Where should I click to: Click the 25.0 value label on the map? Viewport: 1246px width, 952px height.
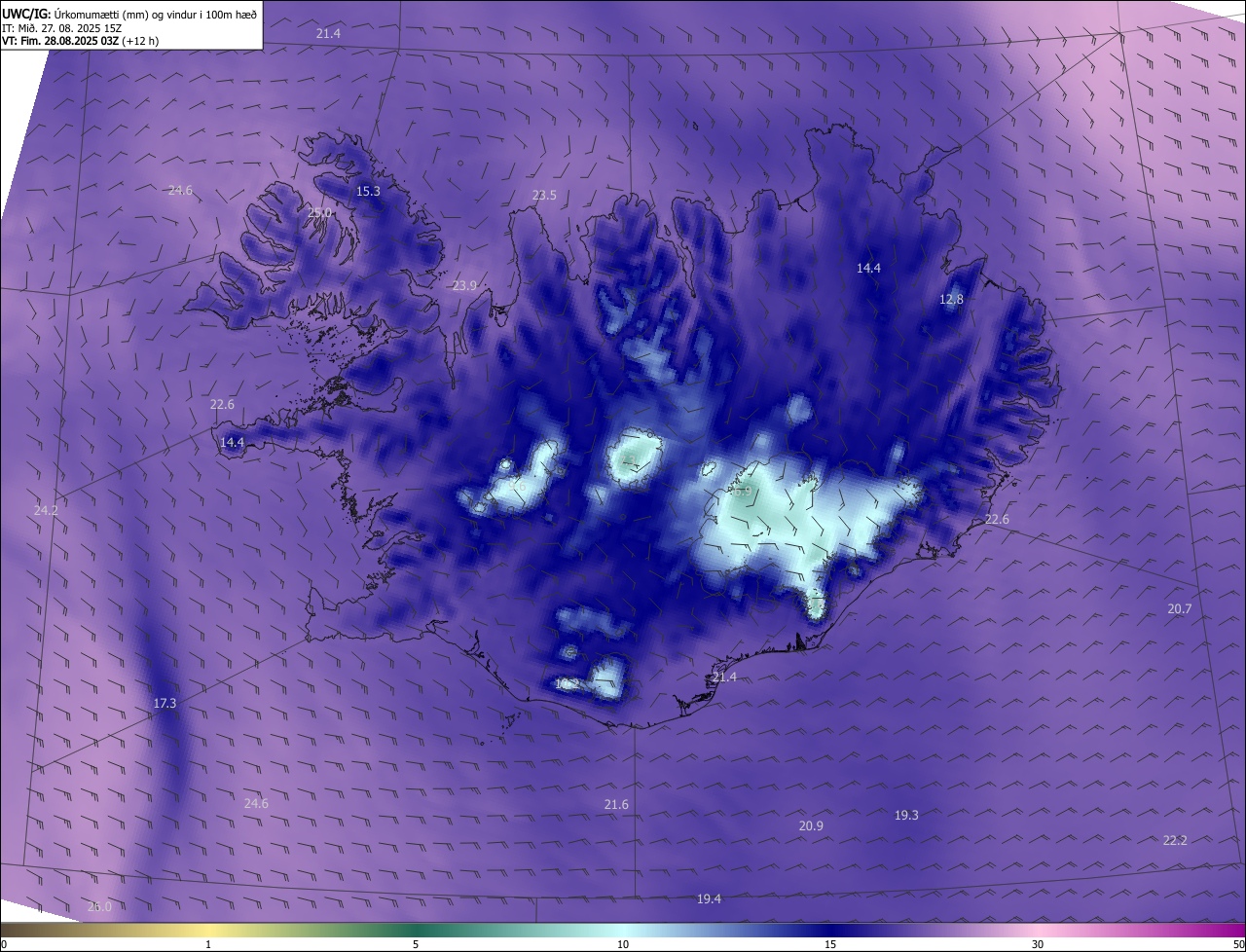point(319,212)
